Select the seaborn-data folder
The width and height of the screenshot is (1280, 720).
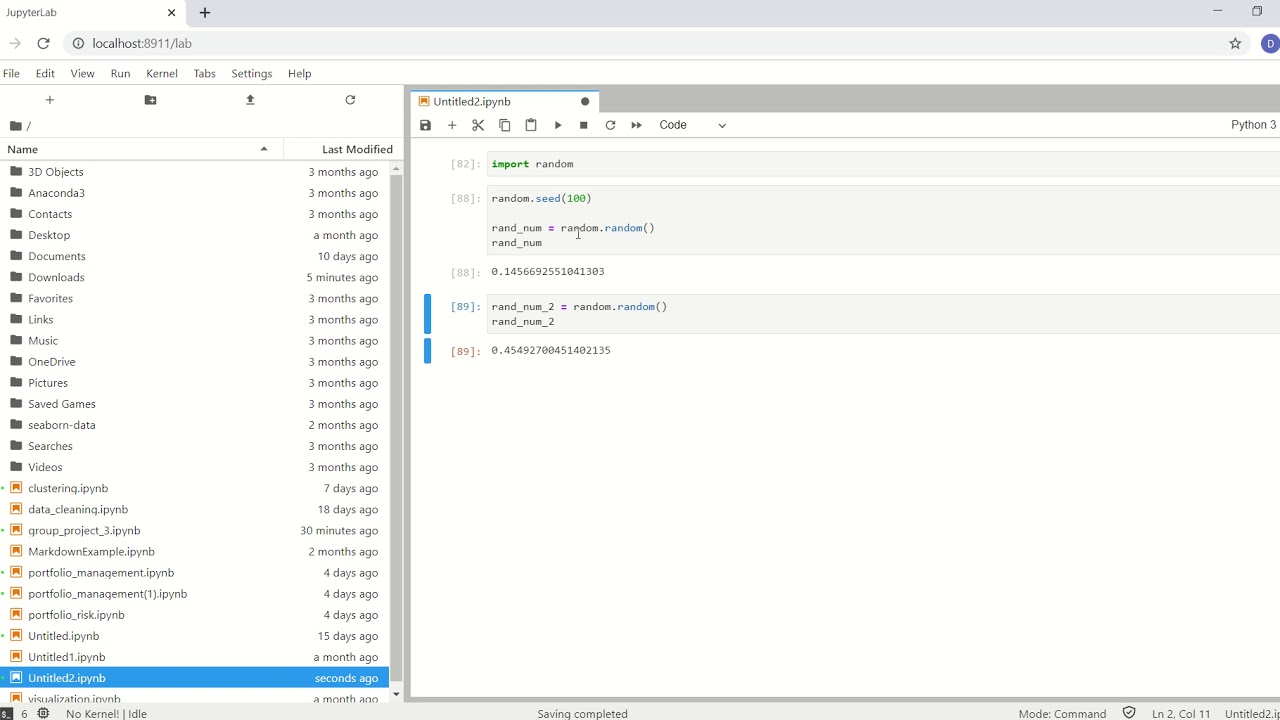click(195, 425)
